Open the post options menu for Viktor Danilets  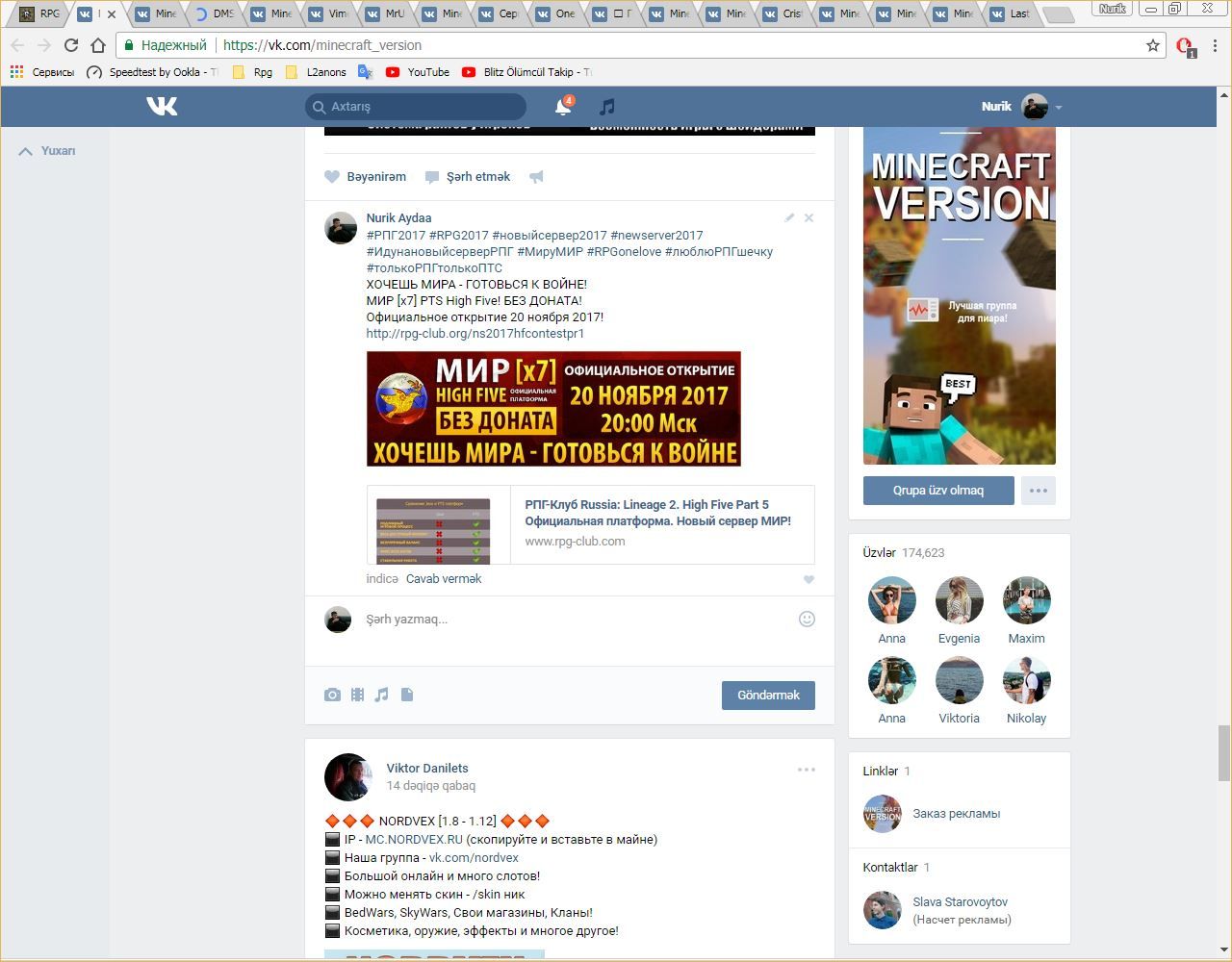(807, 770)
